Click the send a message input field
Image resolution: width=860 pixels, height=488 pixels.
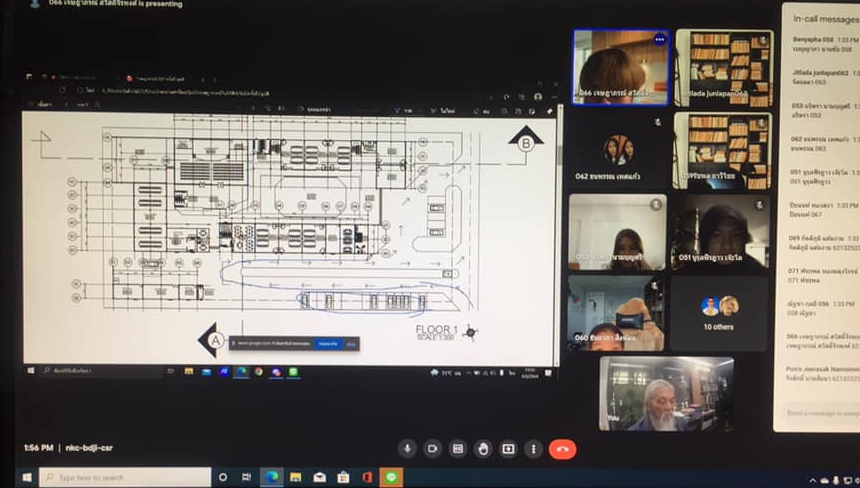coord(822,412)
